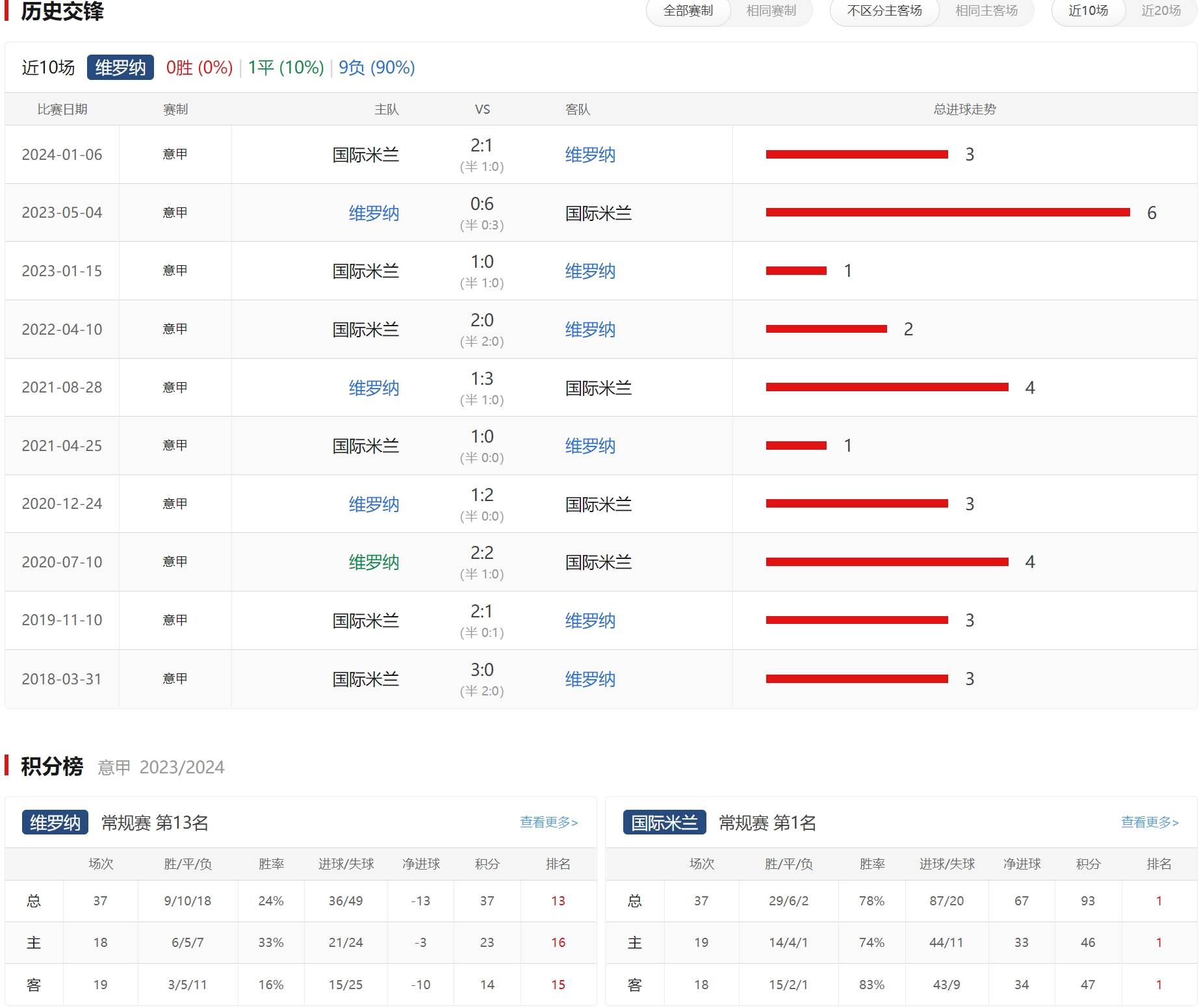Click 维罗纳 team in the 2024-01-06 match
The image size is (1199, 1008).
(590, 155)
